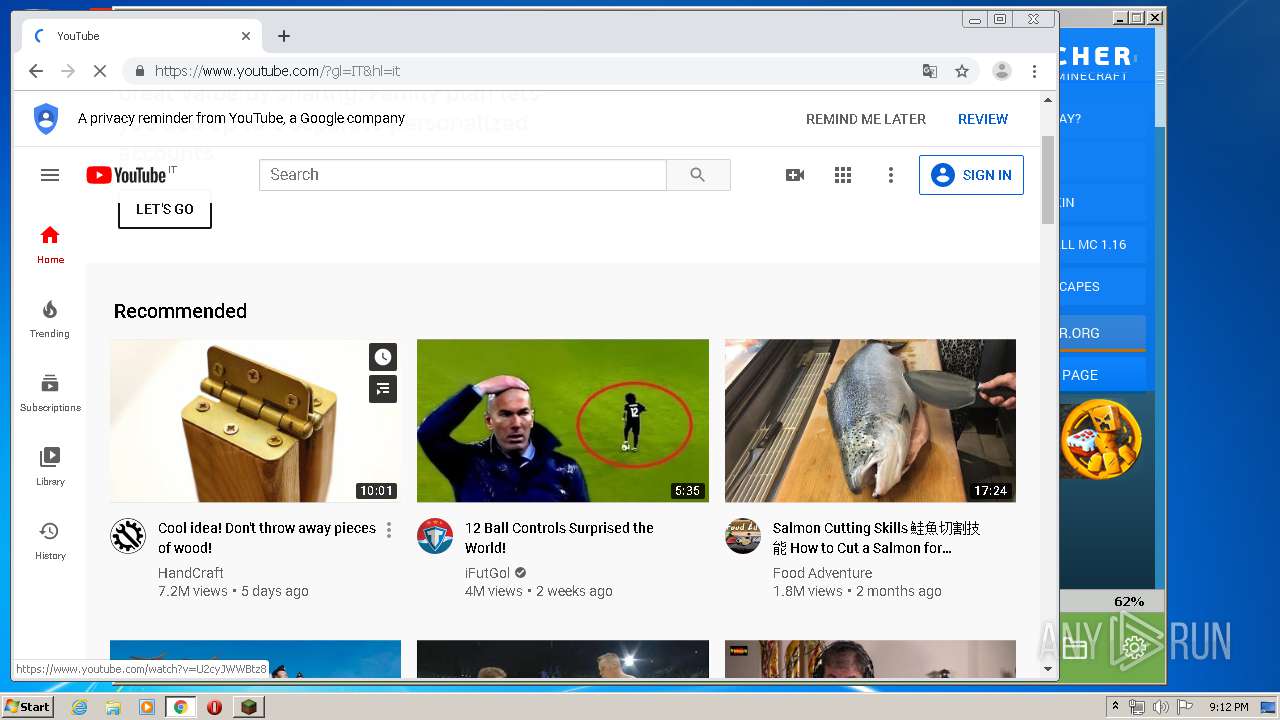The height and width of the screenshot is (720, 1280).
Task: Open 12 Ball Controls Surprised title
Action: click(x=559, y=538)
